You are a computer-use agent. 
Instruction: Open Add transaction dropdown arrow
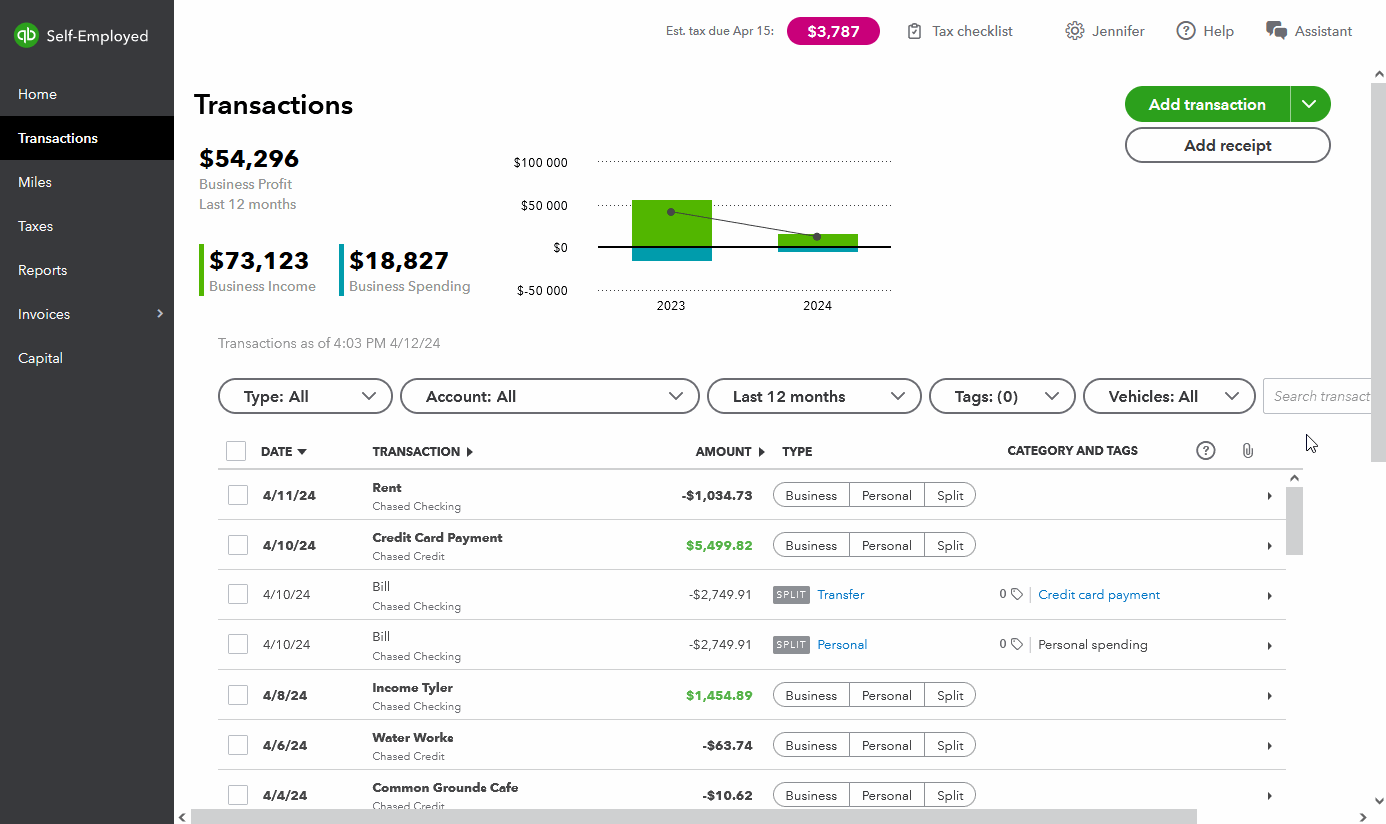point(1310,104)
